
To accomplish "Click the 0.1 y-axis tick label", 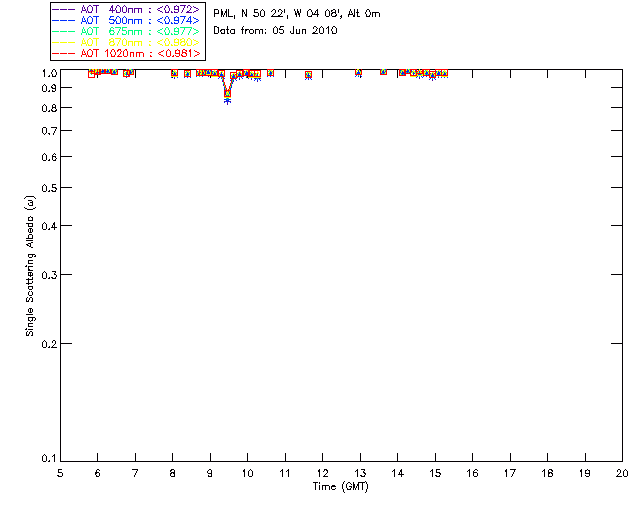I will [x=49, y=459].
